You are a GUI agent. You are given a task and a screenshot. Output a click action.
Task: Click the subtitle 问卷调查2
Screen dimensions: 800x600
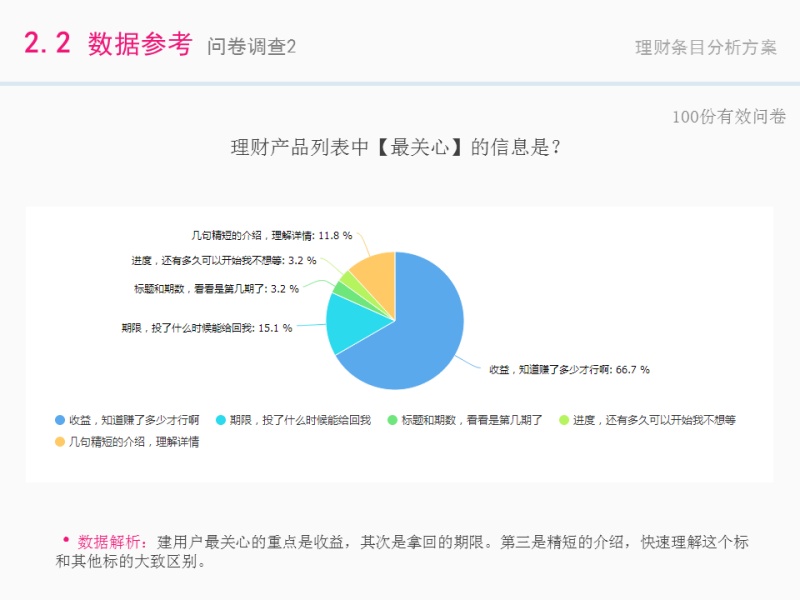coord(251,46)
